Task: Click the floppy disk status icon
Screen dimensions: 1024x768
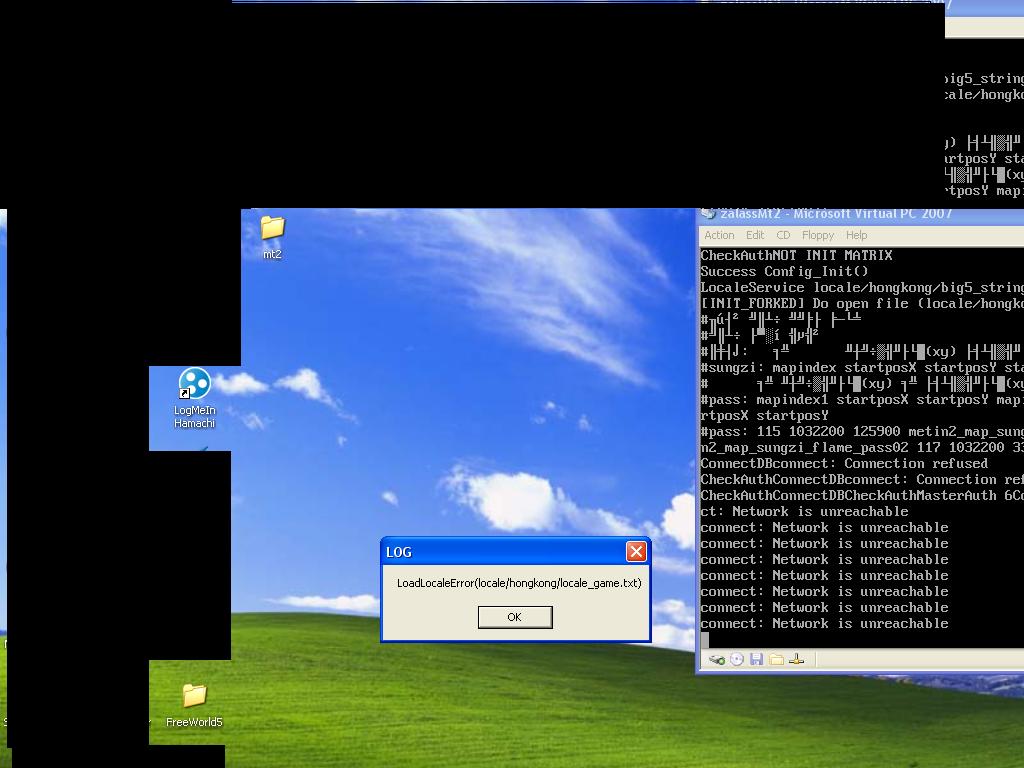Action: [x=756, y=660]
